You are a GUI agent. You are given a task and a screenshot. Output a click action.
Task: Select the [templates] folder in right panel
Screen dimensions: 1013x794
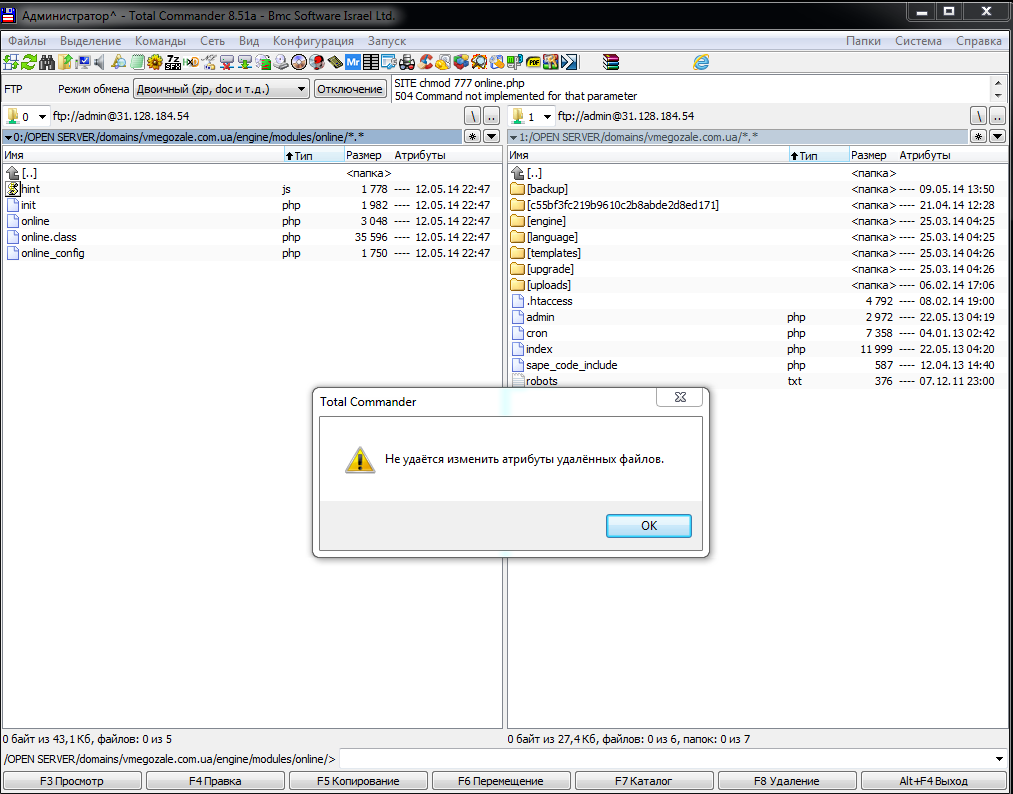[553, 253]
